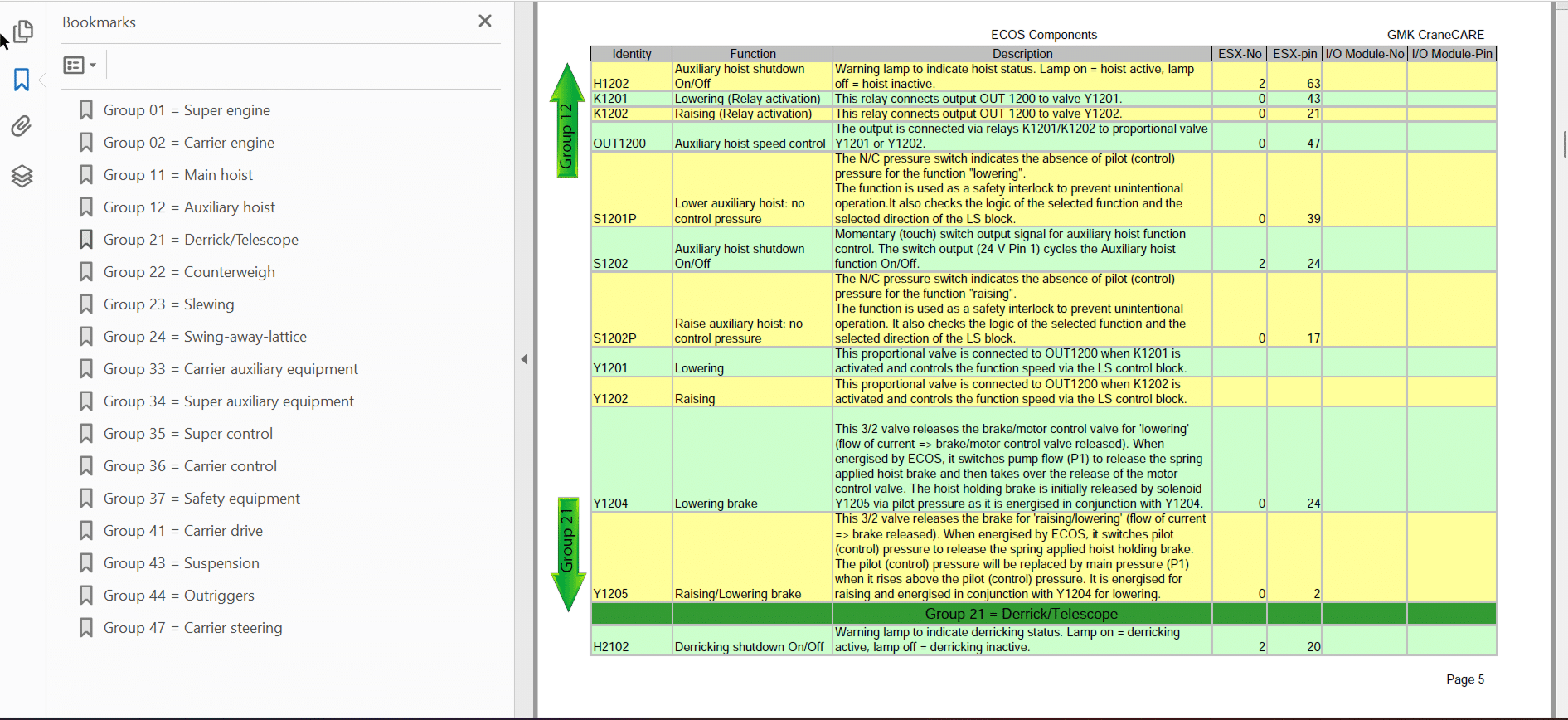Open the Layers panel icon
This screenshot has width=1568, height=720.
coord(22,176)
